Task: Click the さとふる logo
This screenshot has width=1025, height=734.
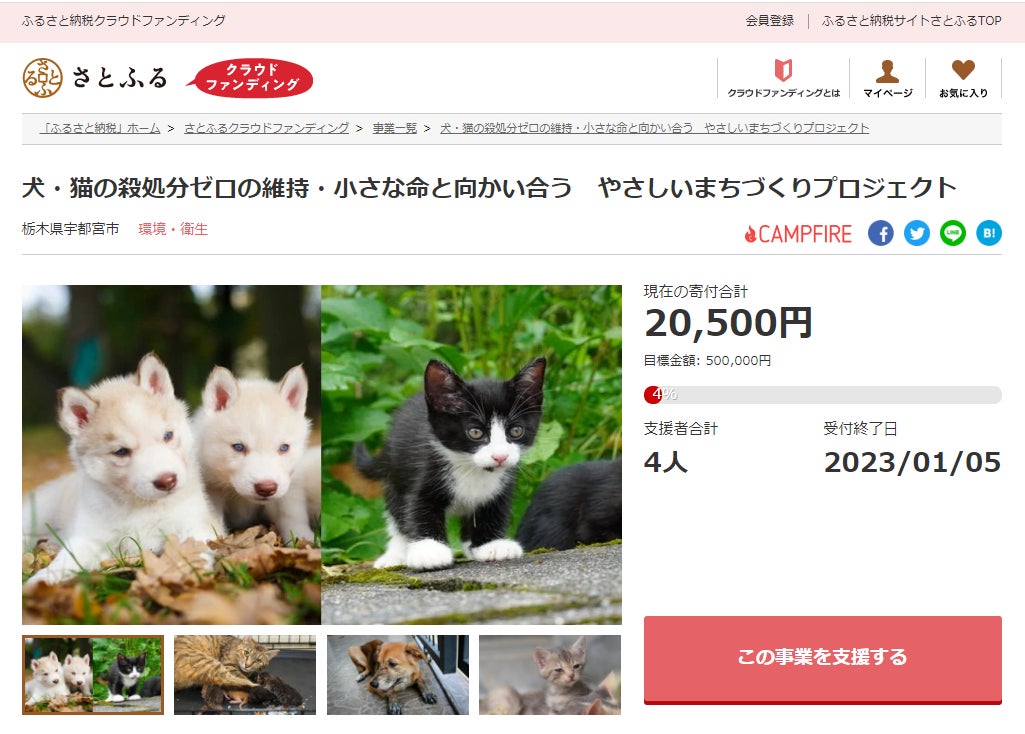Action: [95, 78]
